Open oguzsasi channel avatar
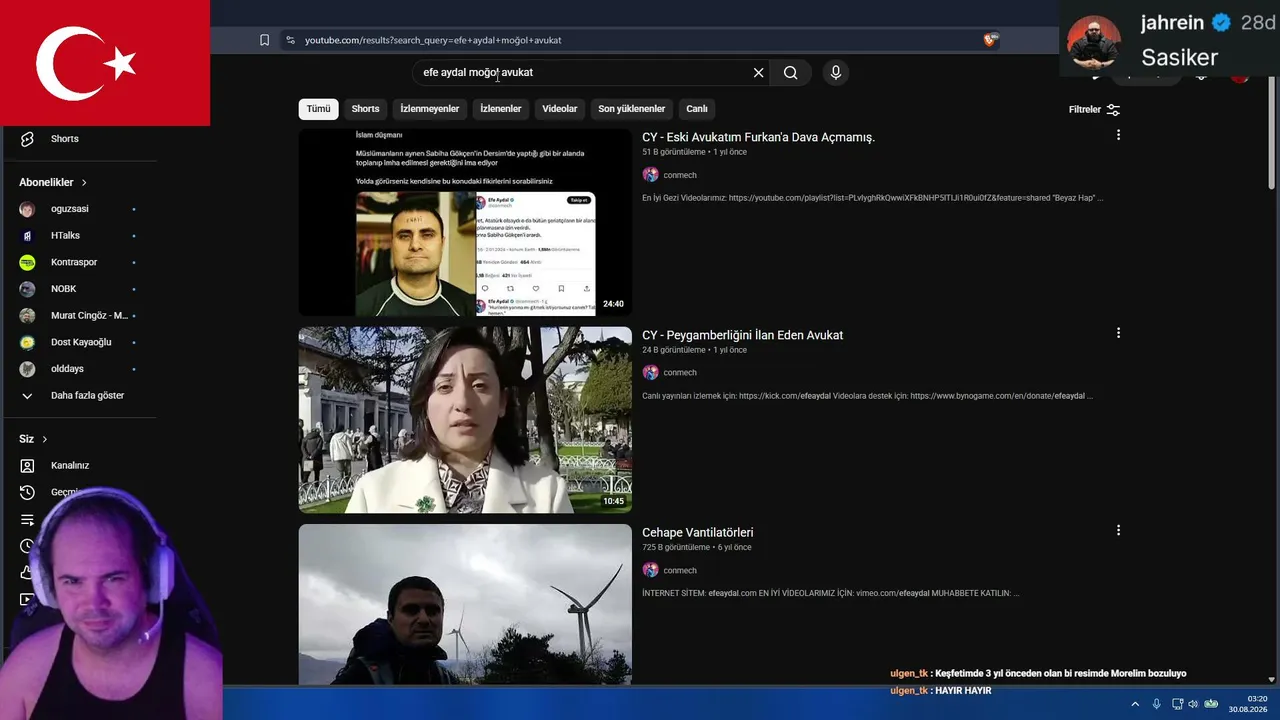 pos(27,209)
